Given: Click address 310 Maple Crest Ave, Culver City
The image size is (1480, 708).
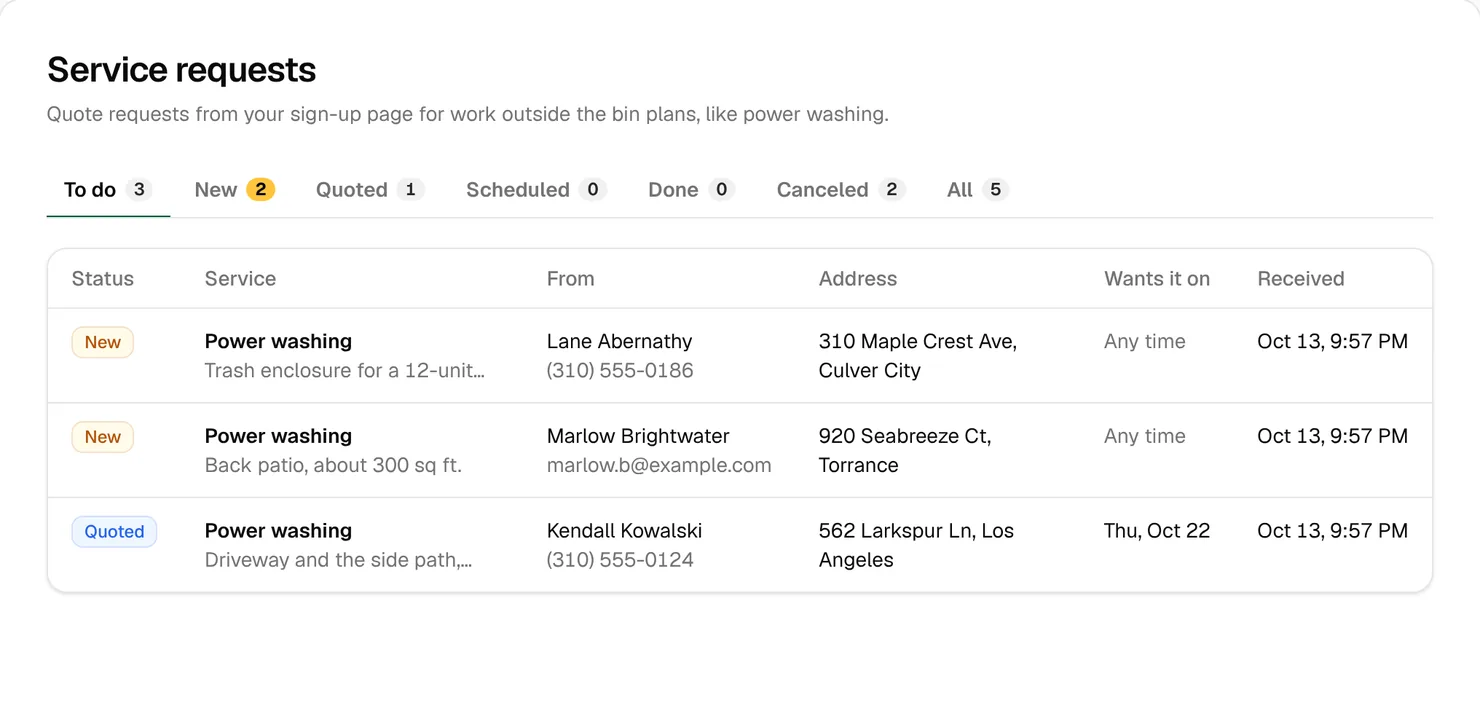Looking at the screenshot, I should click(918, 356).
